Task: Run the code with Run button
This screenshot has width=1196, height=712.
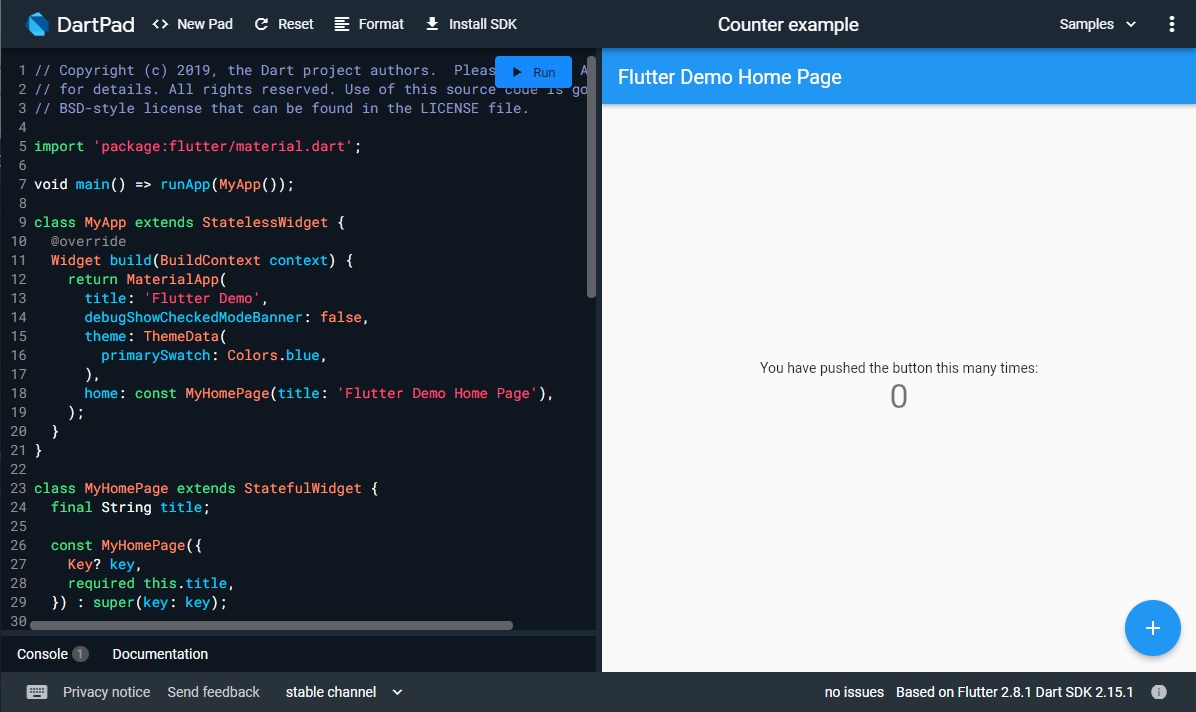Action: tap(533, 72)
